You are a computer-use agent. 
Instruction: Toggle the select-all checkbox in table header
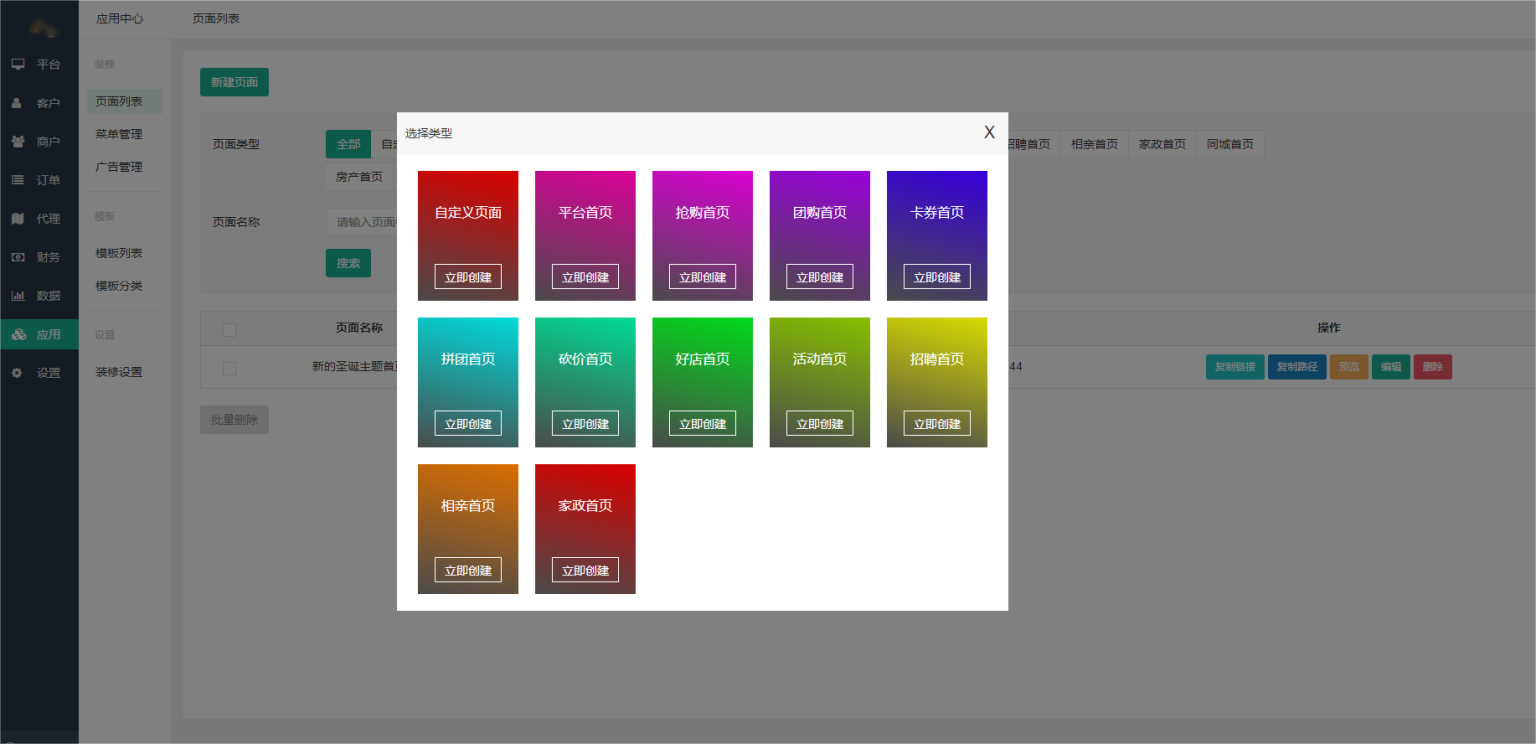230,329
